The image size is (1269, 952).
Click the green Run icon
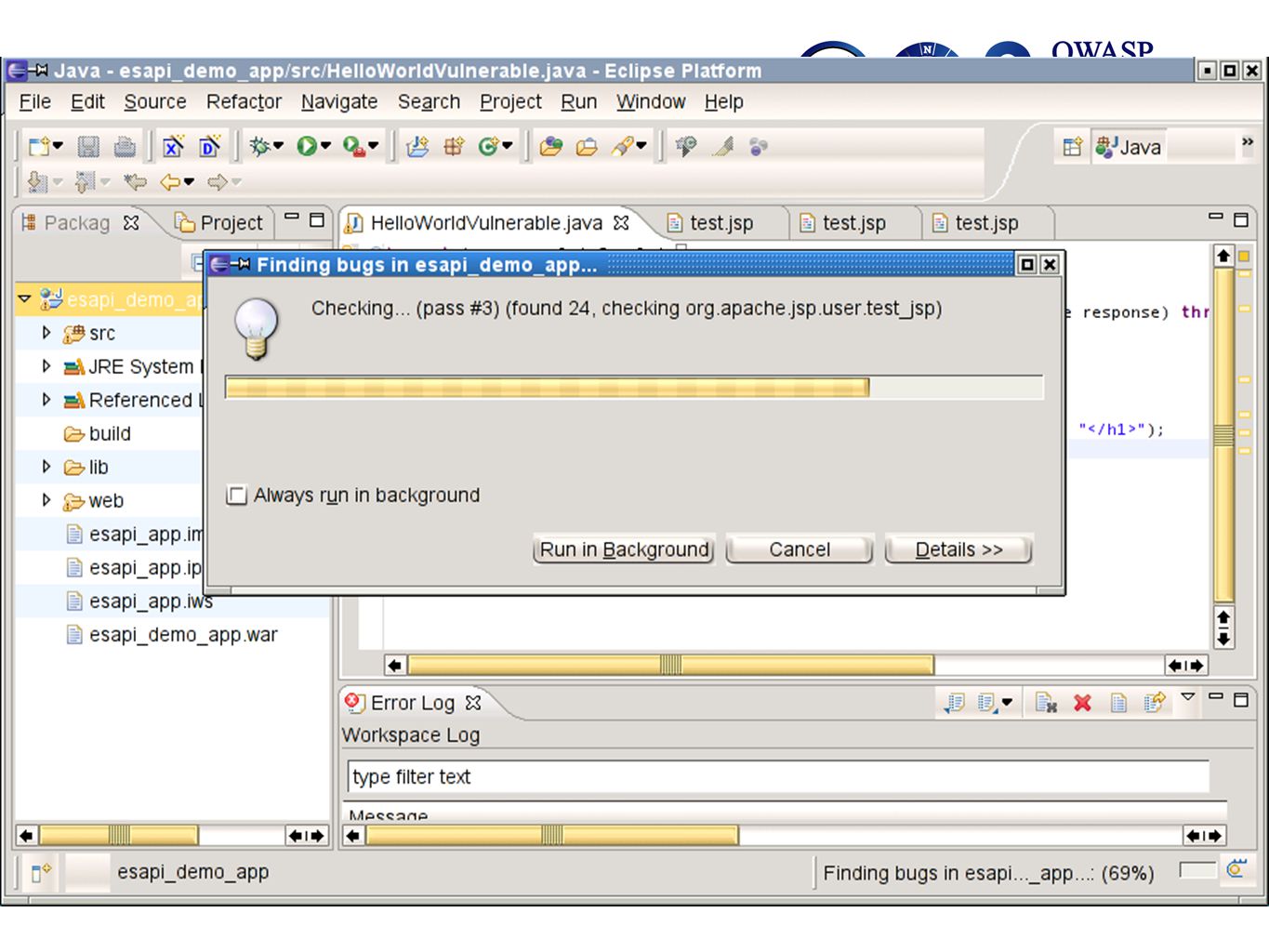306,146
